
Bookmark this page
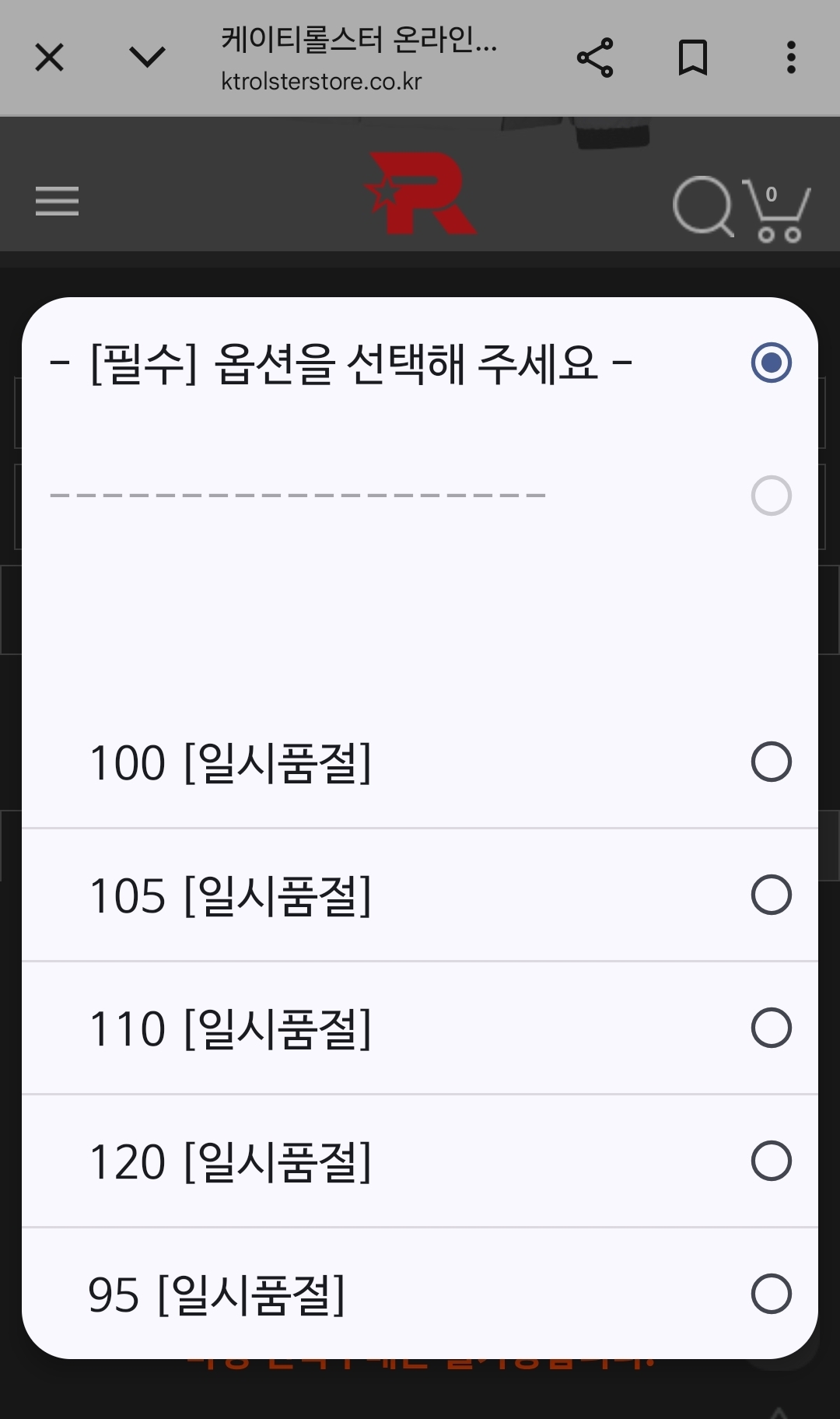[692, 58]
